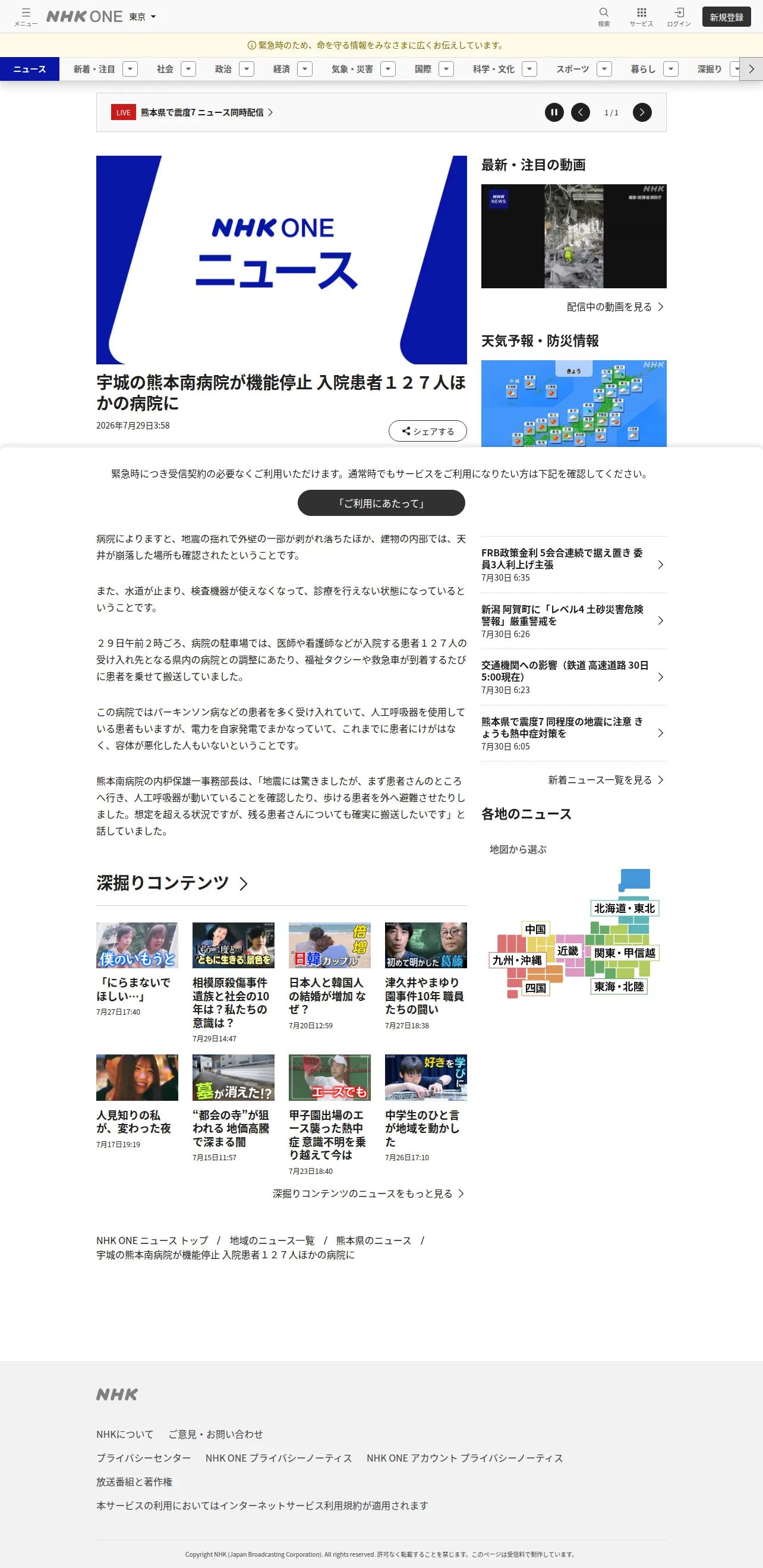Screen dimensions: 763x1568
Task: Select the ニュース tab
Action: pyautogui.click(x=30, y=69)
